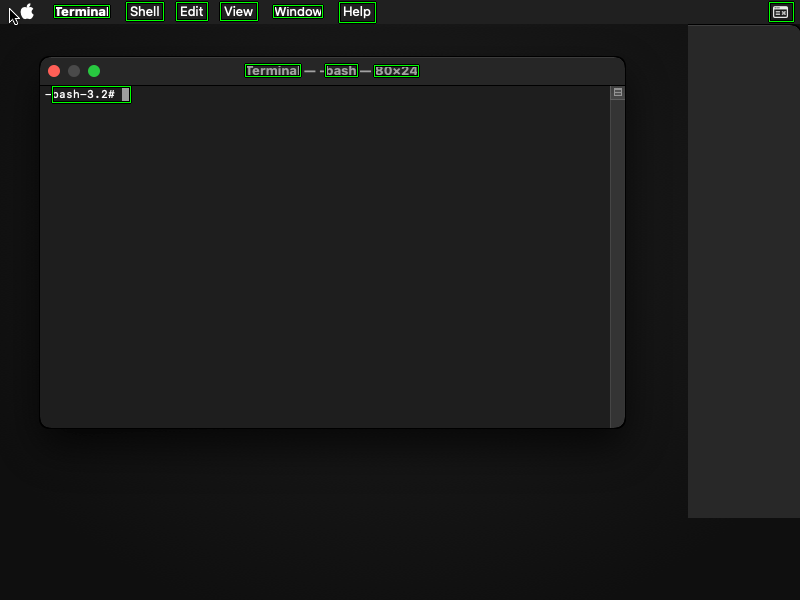
Task: Open the Shell menu
Action: [x=145, y=12]
